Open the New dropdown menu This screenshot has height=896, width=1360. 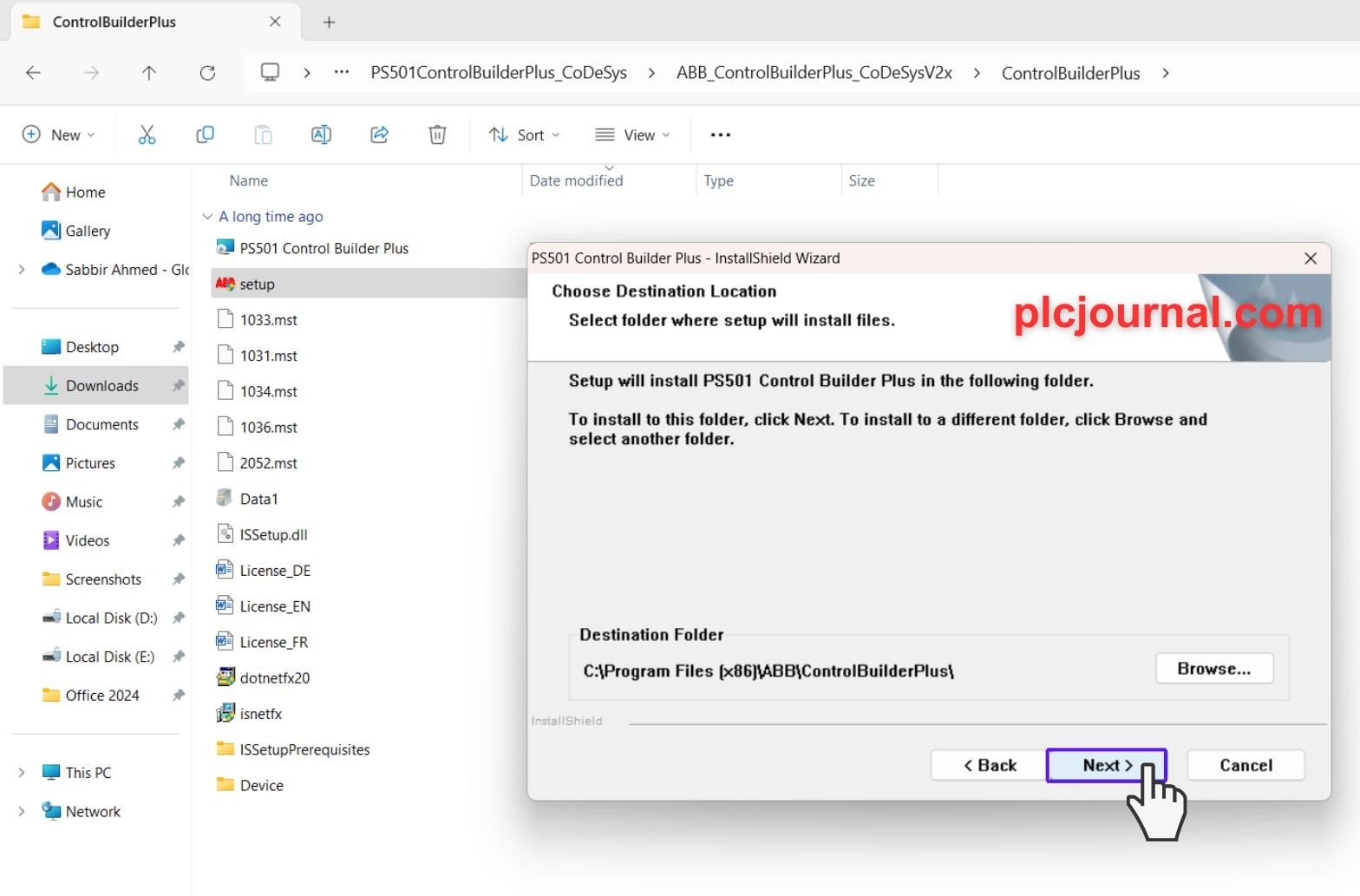pos(58,134)
